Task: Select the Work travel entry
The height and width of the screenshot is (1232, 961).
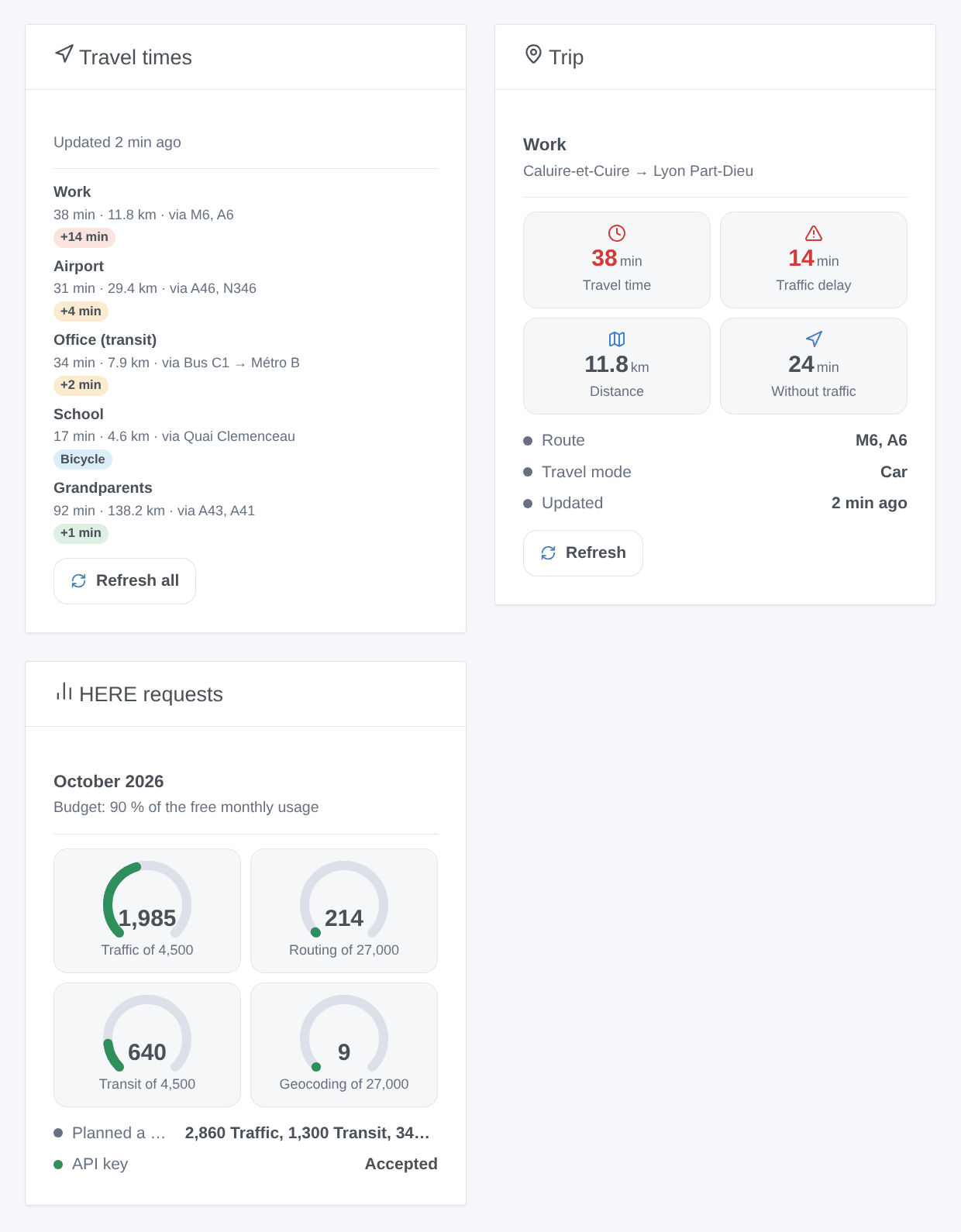Action: tap(246, 215)
